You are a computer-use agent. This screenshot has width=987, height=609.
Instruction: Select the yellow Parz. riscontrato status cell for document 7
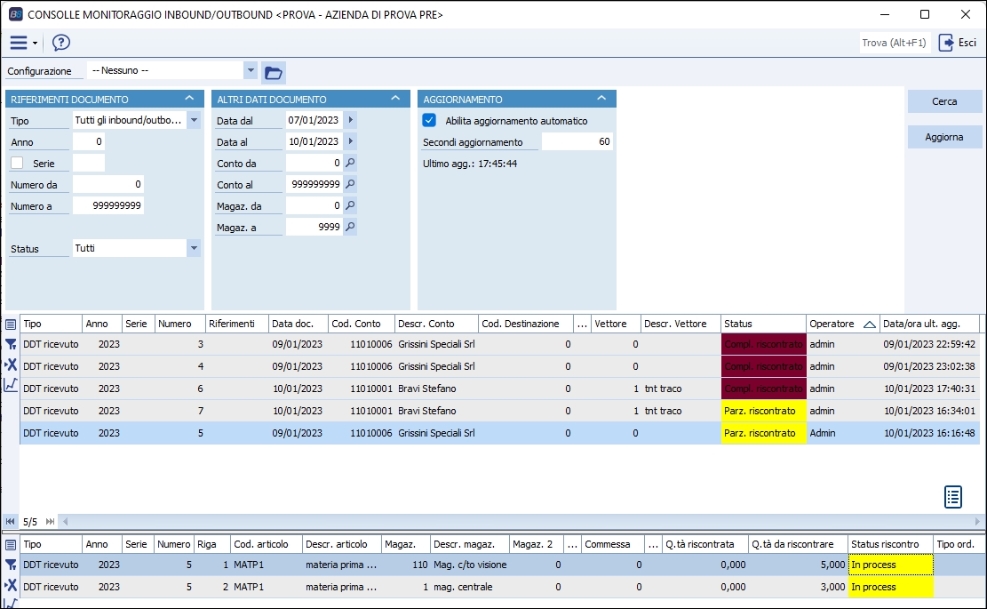pos(763,411)
